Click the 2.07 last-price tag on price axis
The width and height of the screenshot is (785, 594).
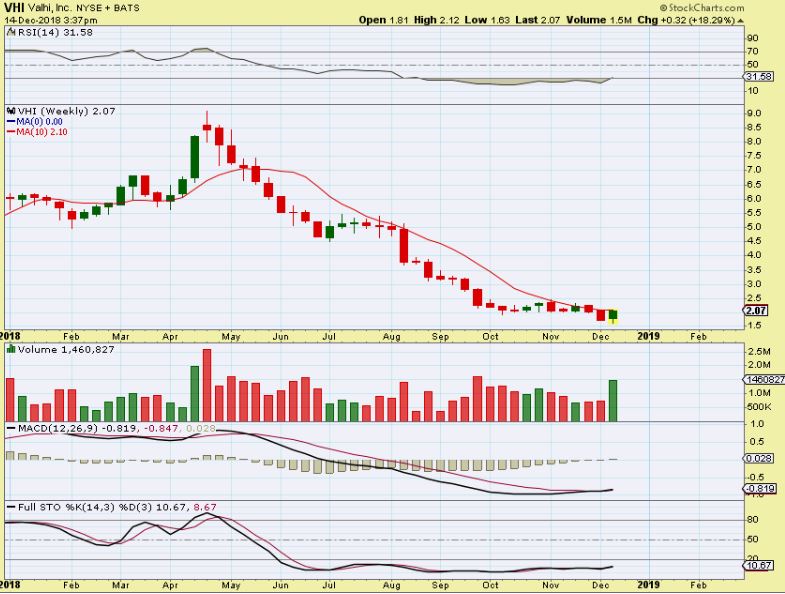756,311
